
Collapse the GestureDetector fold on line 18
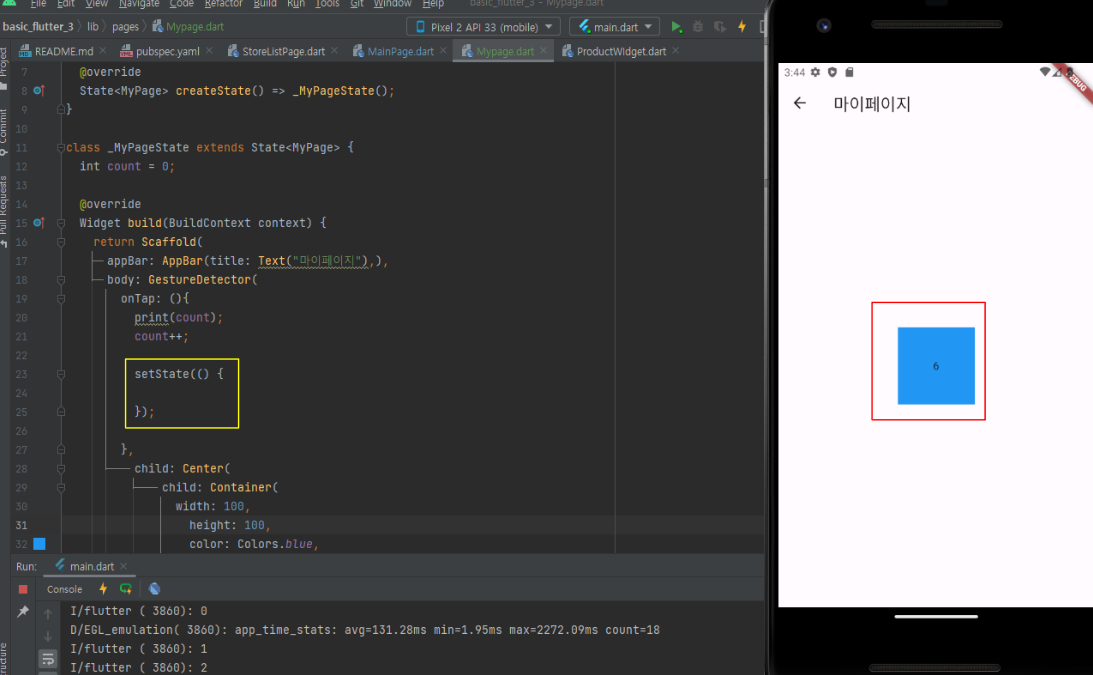(x=61, y=280)
